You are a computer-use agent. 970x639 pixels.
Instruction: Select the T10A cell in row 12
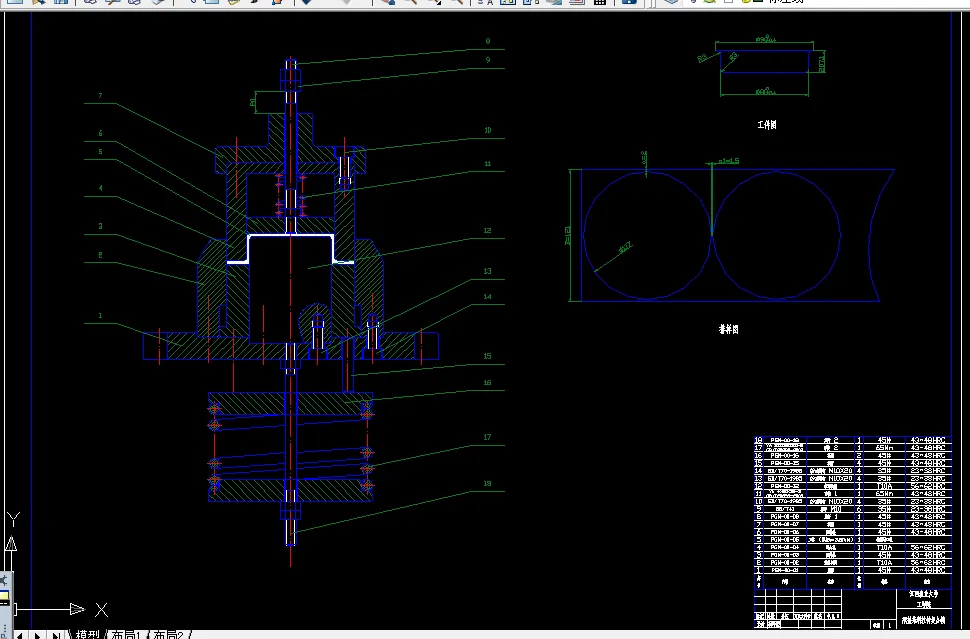884,486
